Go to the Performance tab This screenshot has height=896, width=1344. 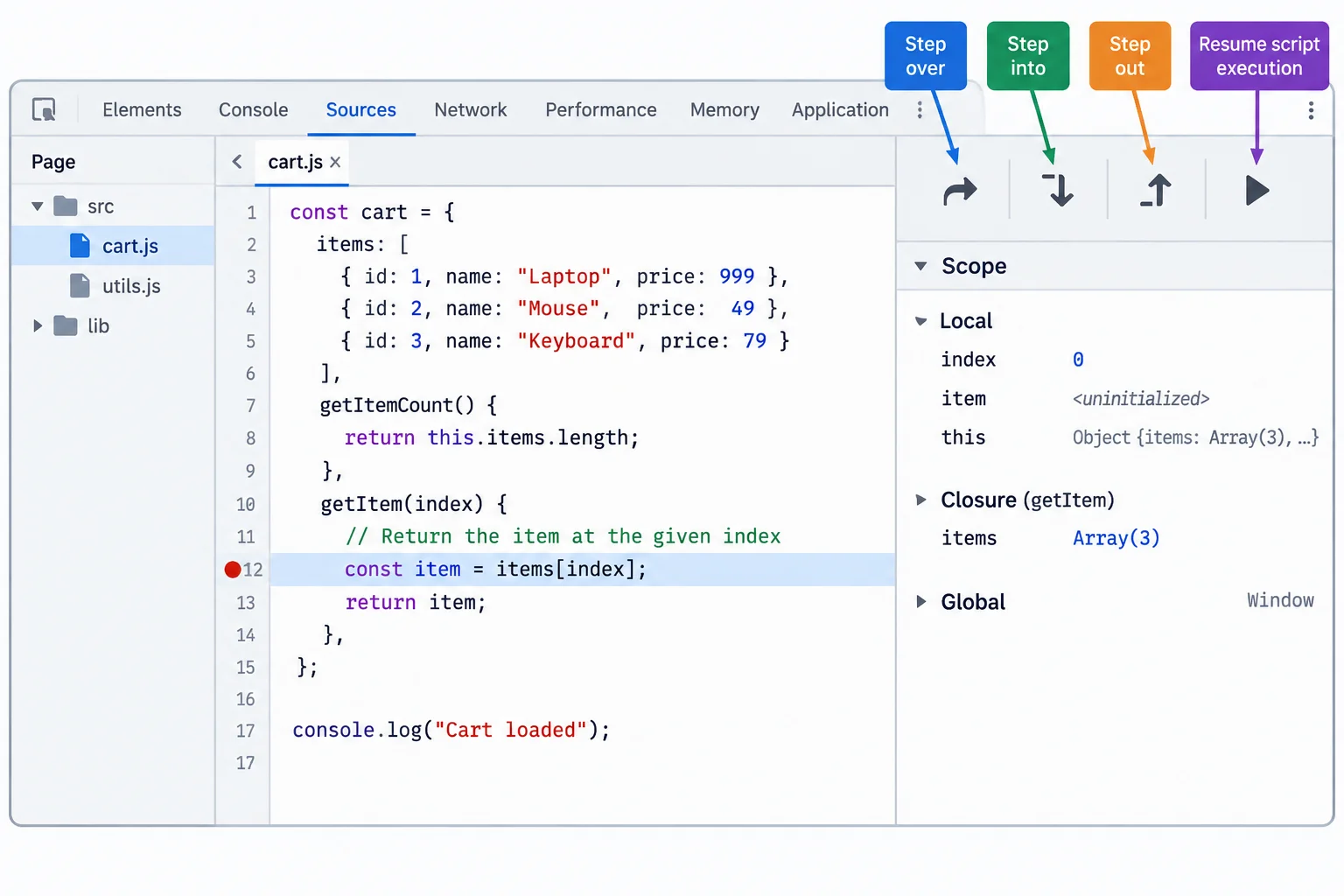tap(601, 109)
